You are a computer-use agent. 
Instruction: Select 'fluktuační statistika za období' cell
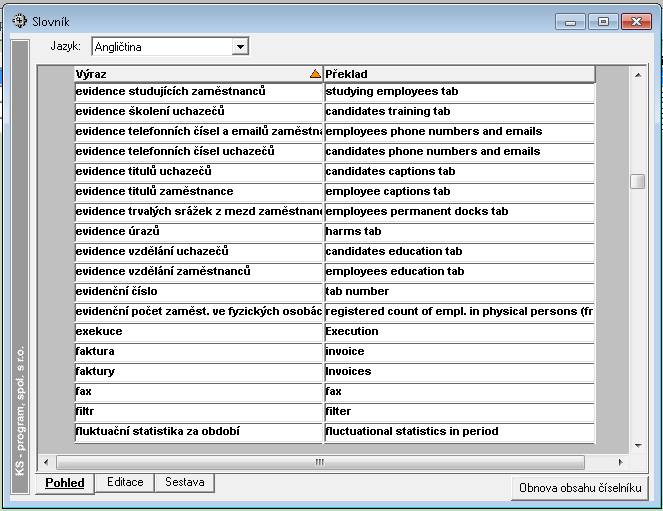[198, 432]
